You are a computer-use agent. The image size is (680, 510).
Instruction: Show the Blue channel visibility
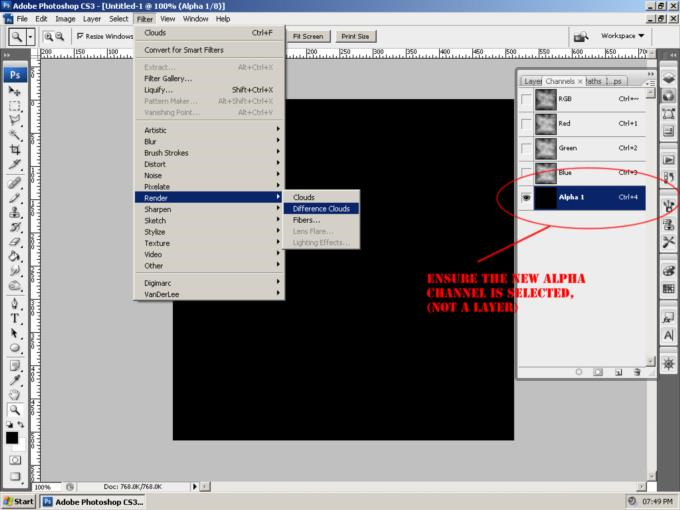click(x=526, y=172)
